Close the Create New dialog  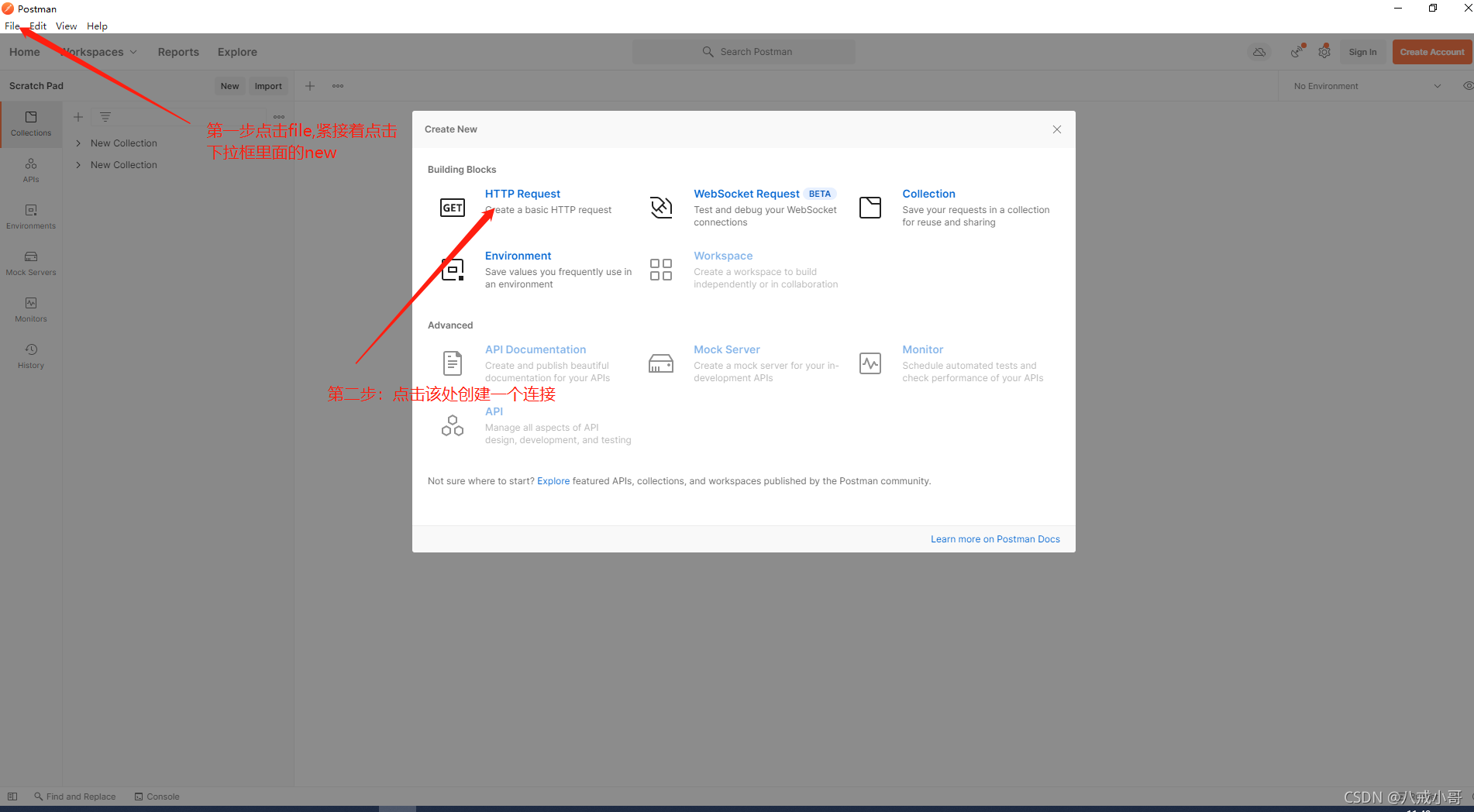coord(1057,129)
